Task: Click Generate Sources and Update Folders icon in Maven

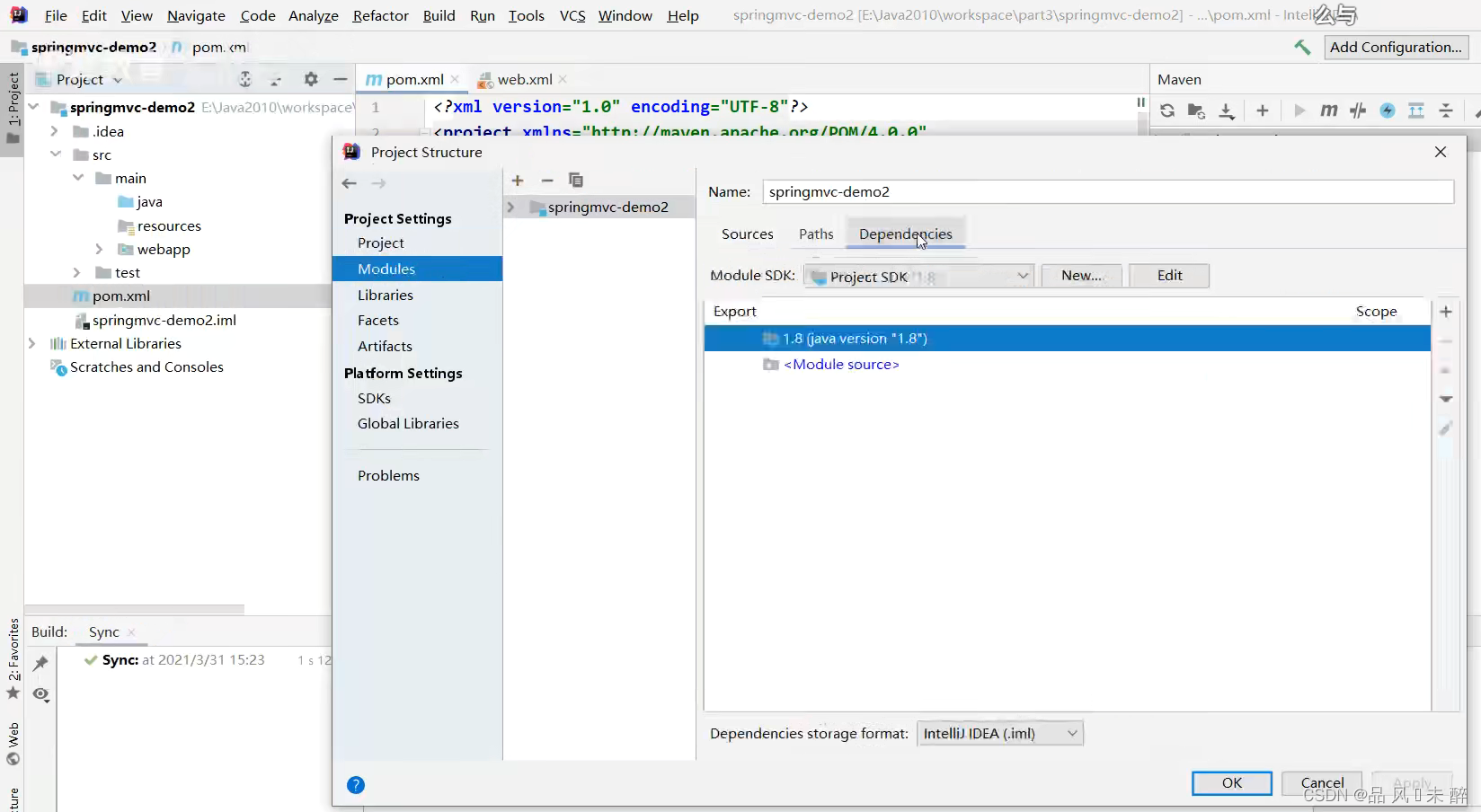Action: click(x=1196, y=110)
